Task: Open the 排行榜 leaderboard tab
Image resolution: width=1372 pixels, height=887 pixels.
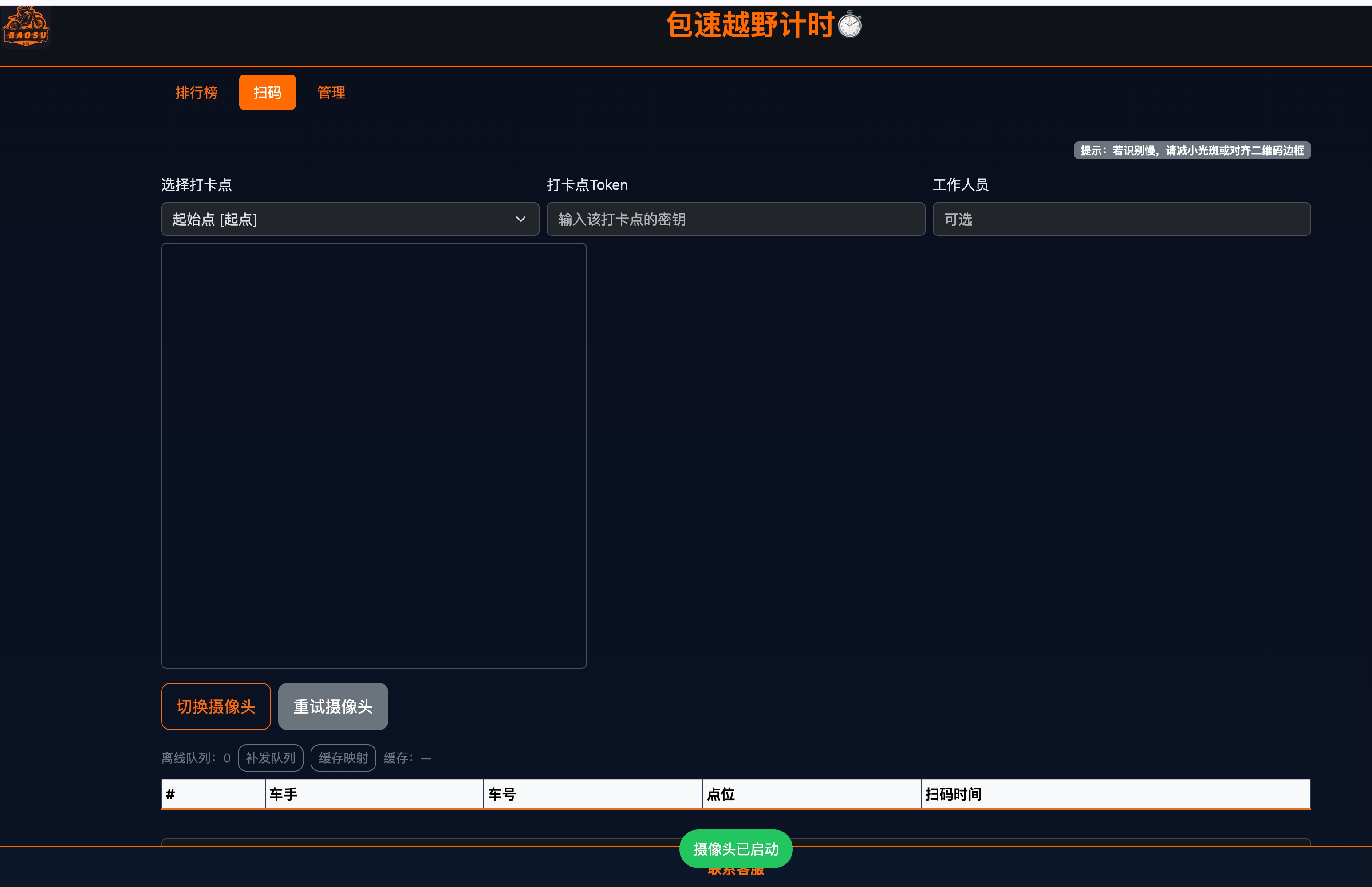Action: (x=196, y=92)
